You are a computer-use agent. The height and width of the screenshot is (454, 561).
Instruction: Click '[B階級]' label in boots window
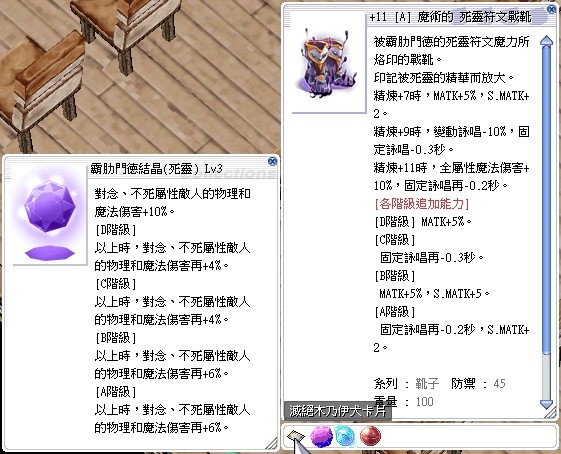[395, 276]
